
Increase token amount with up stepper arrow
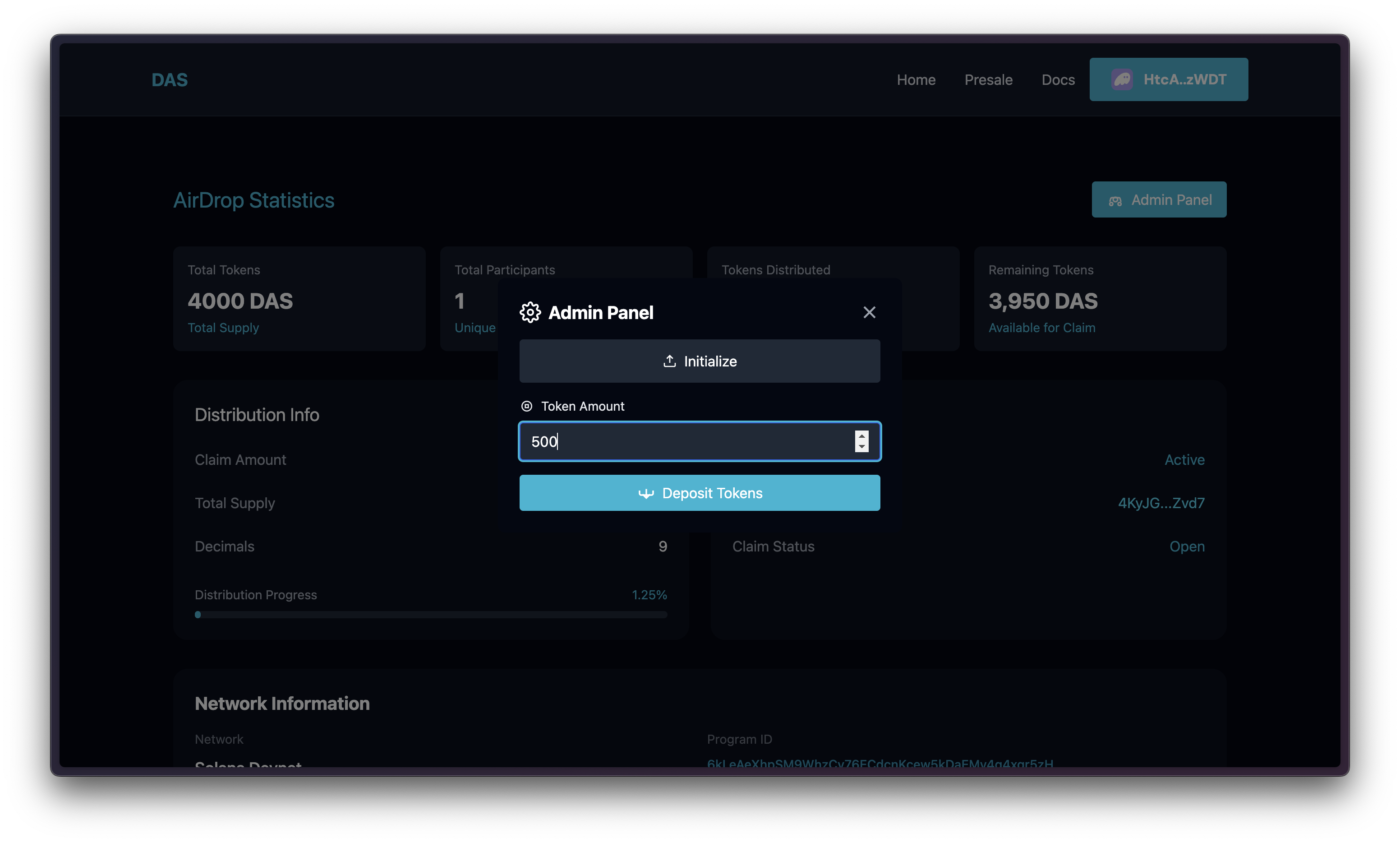point(861,436)
